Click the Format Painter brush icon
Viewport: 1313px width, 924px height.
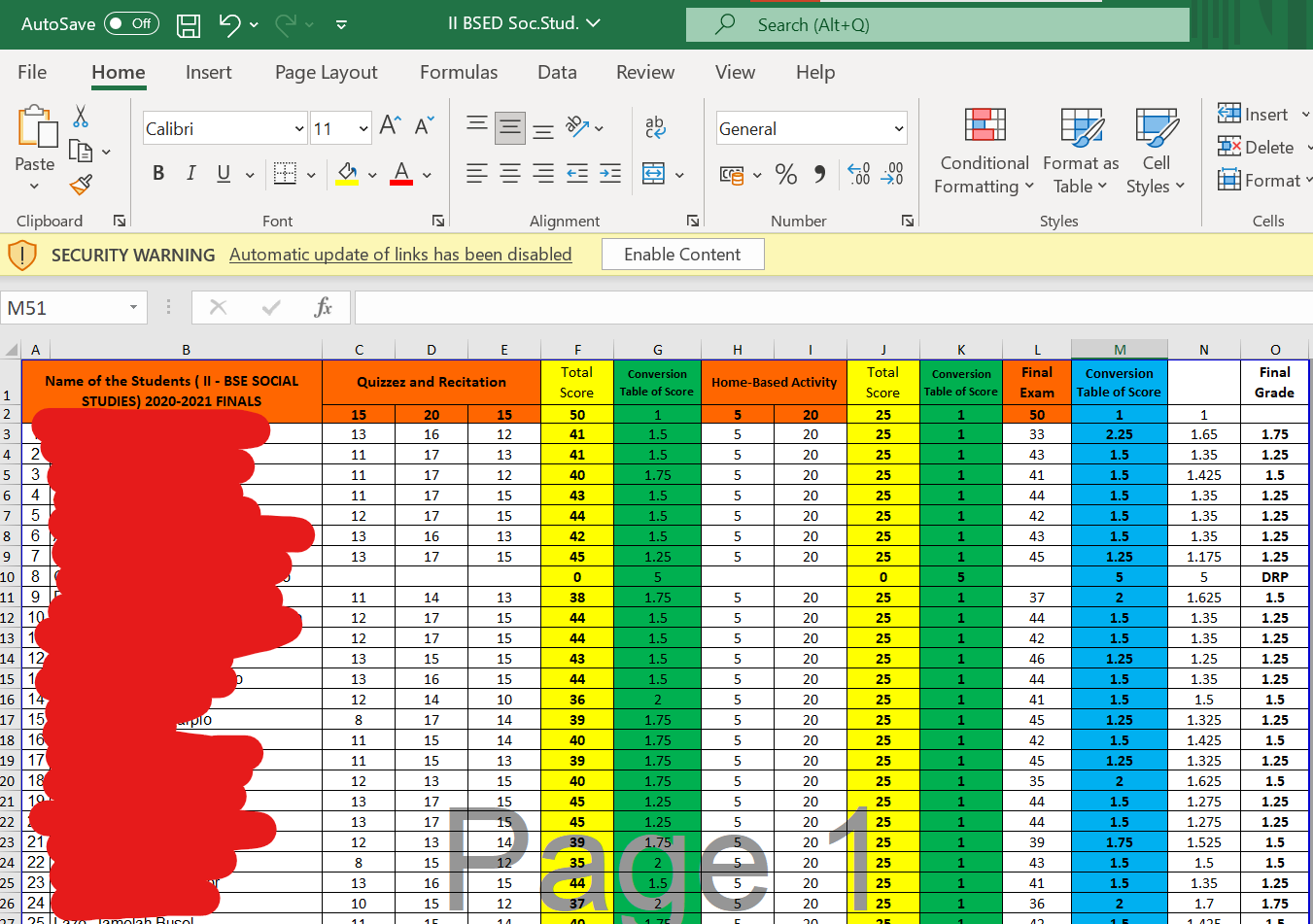(x=81, y=185)
